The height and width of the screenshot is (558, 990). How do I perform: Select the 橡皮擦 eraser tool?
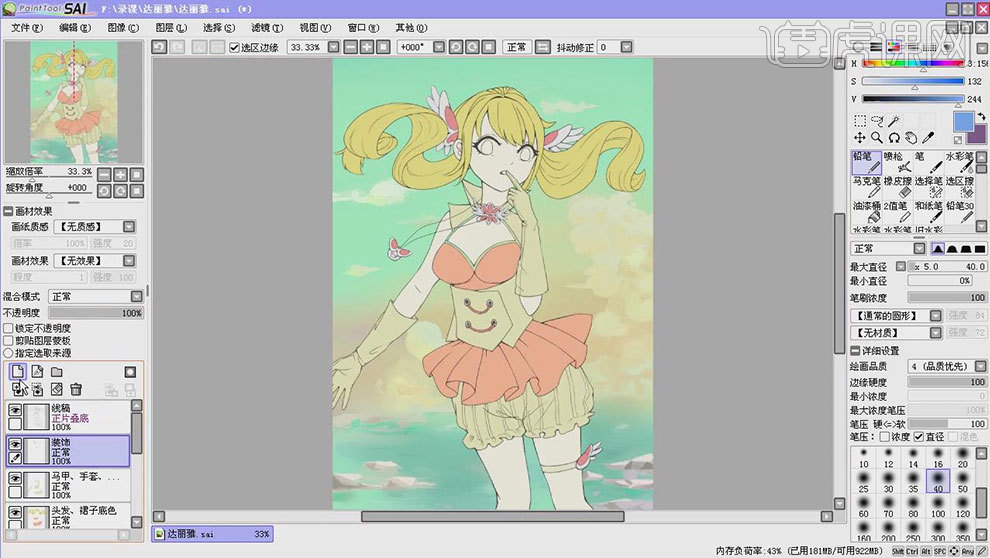897,187
